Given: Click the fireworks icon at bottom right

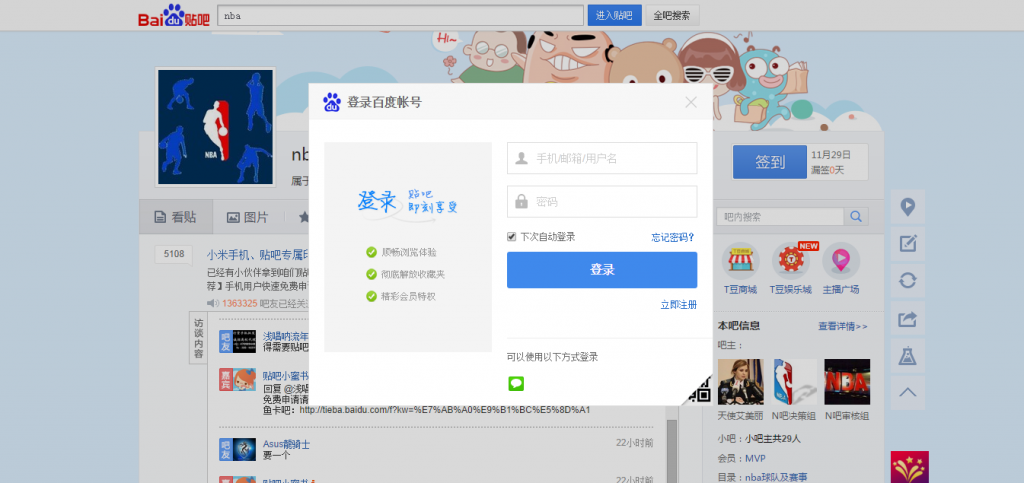Looking at the screenshot, I should pyautogui.click(x=909, y=467).
